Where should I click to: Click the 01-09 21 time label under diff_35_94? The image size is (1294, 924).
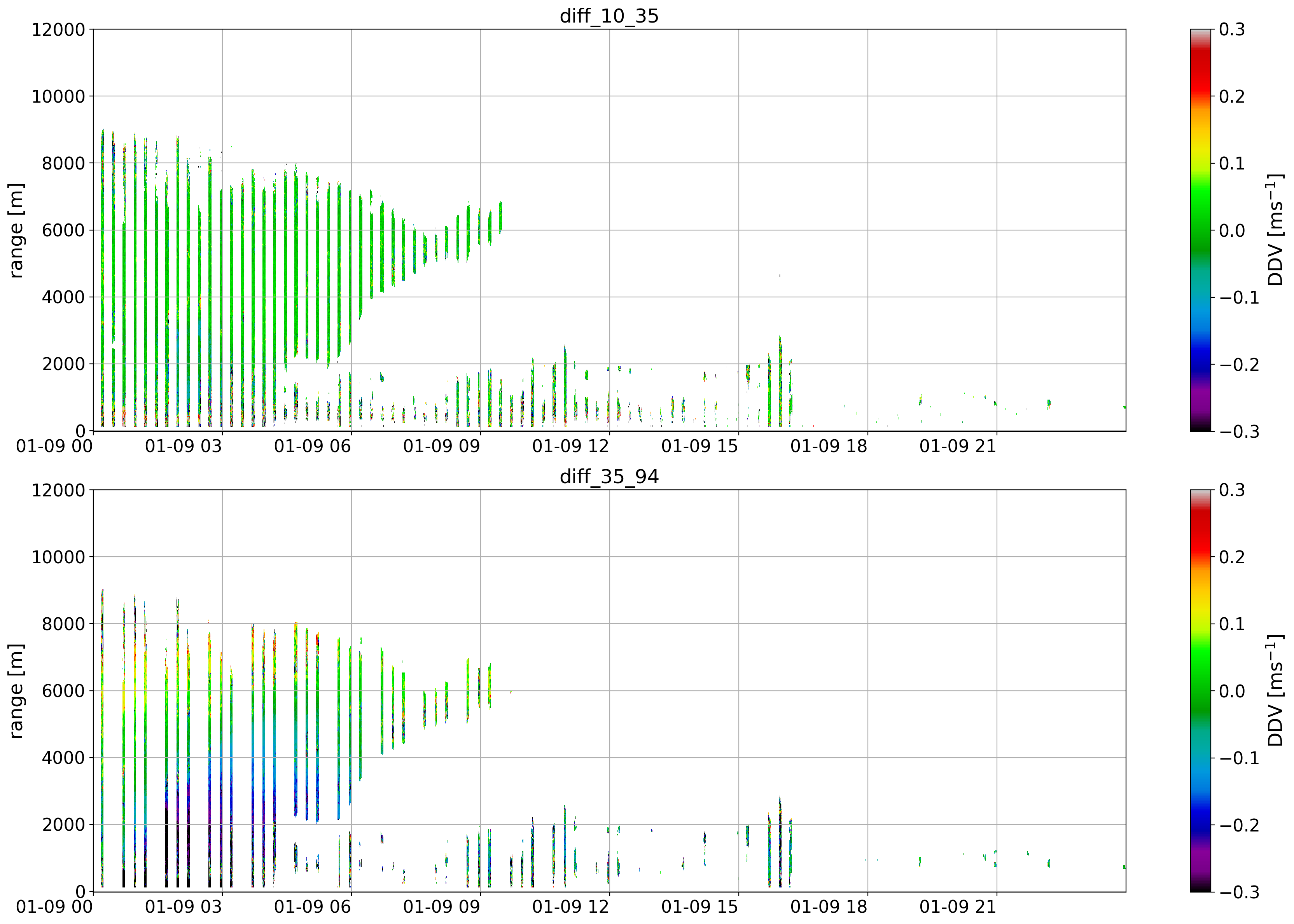coord(958,907)
